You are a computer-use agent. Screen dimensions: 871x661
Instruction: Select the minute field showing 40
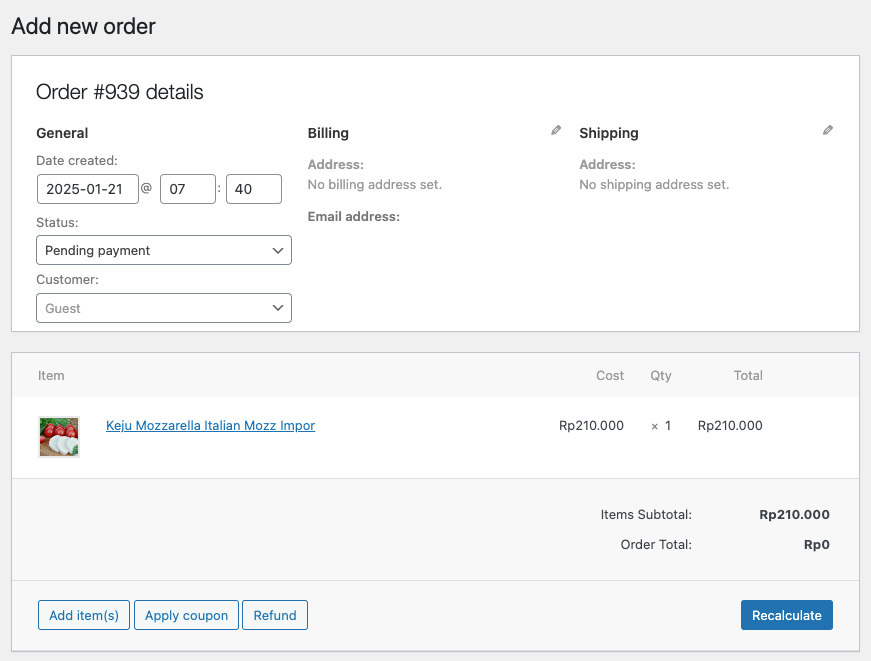(x=254, y=189)
